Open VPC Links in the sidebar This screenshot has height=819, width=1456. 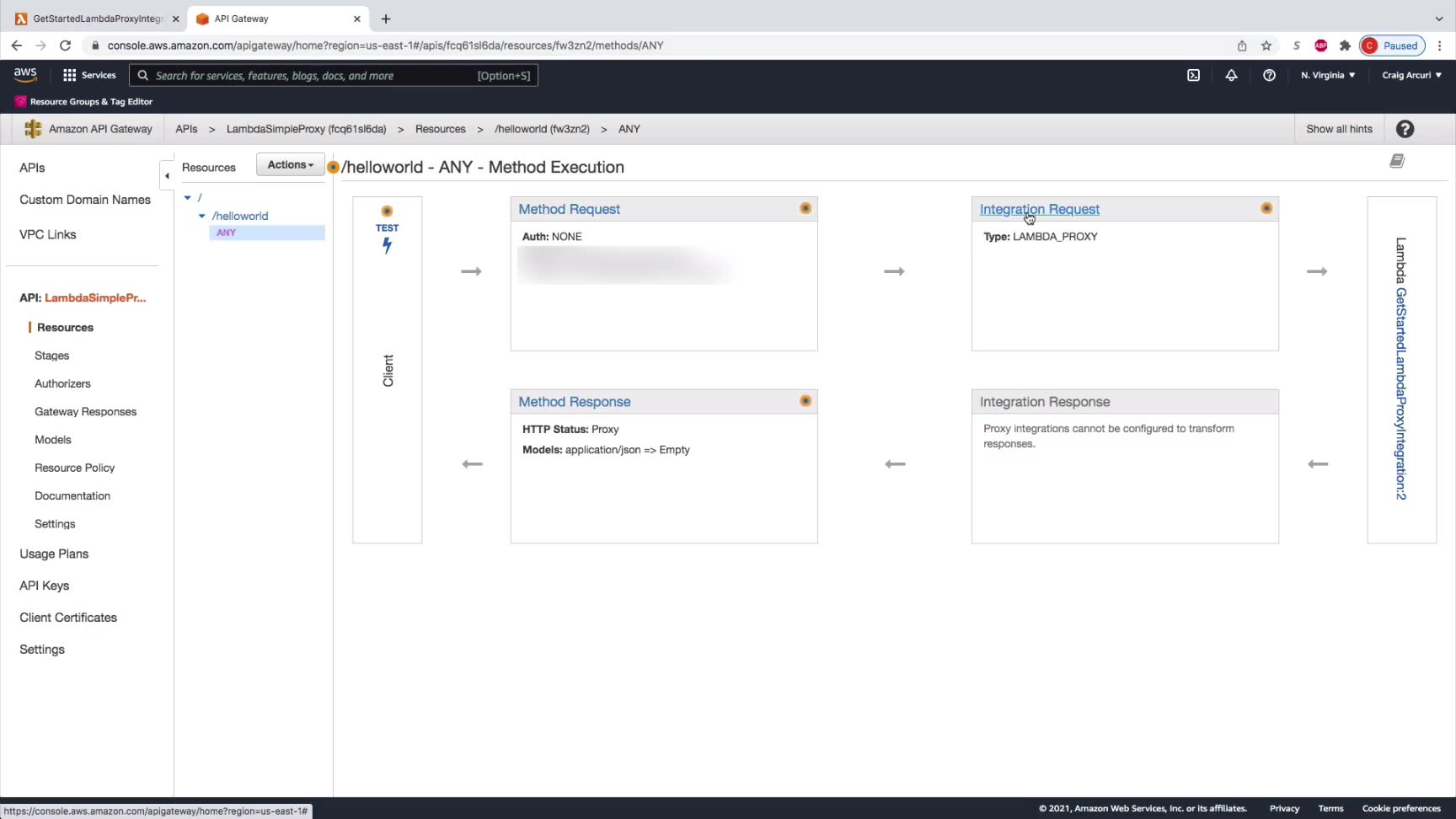[x=48, y=234]
